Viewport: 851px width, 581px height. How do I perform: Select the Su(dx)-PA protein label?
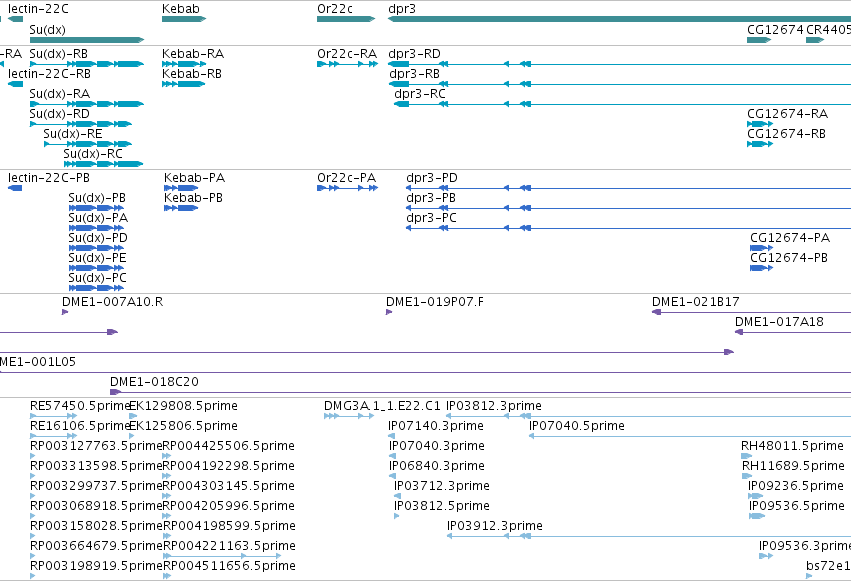(x=98, y=218)
